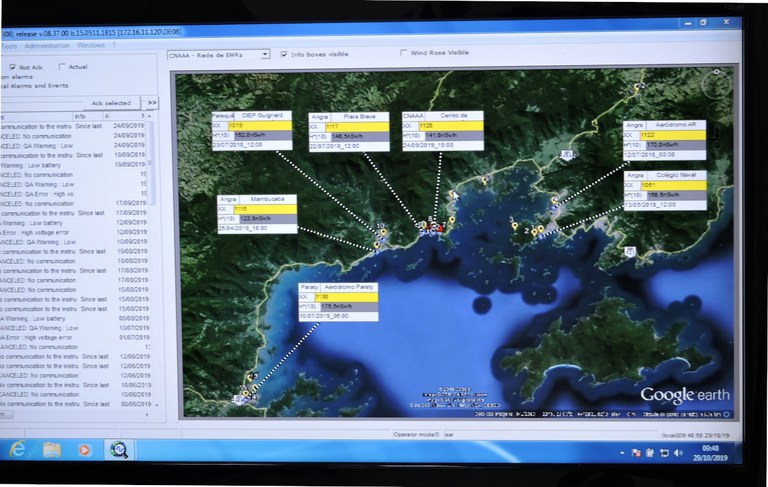This screenshot has width=768, height=487.
Task: Launch media player from the taskbar
Action: coord(85,451)
